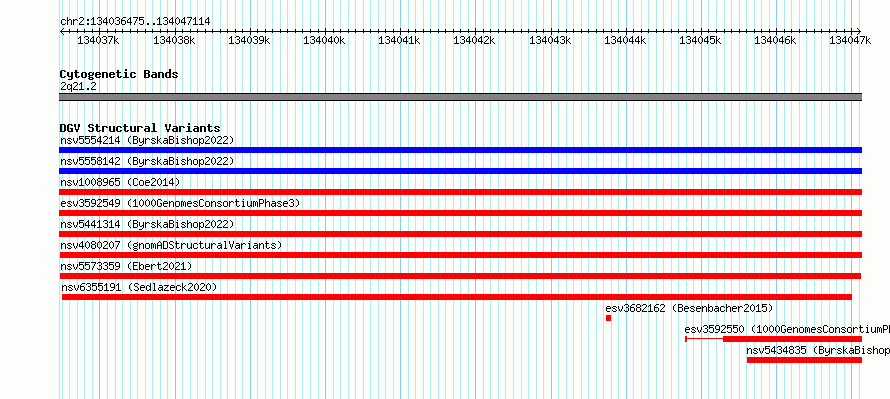
Task: Open esv3592549 (1000GenomesConsortiumPhase3) label
Action: (180, 203)
